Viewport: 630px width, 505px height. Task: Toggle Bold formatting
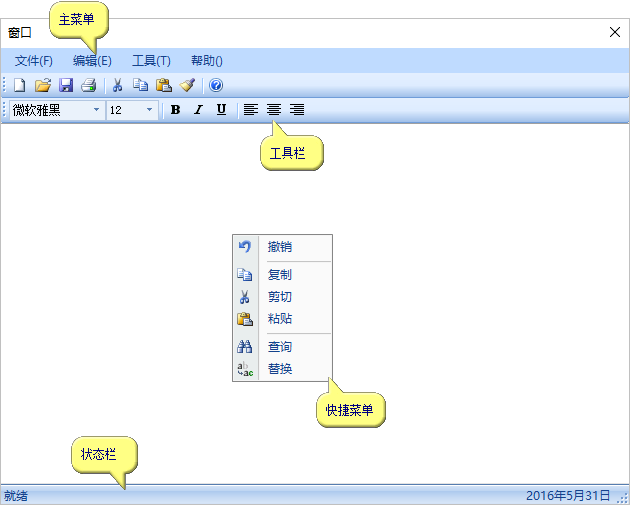175,110
